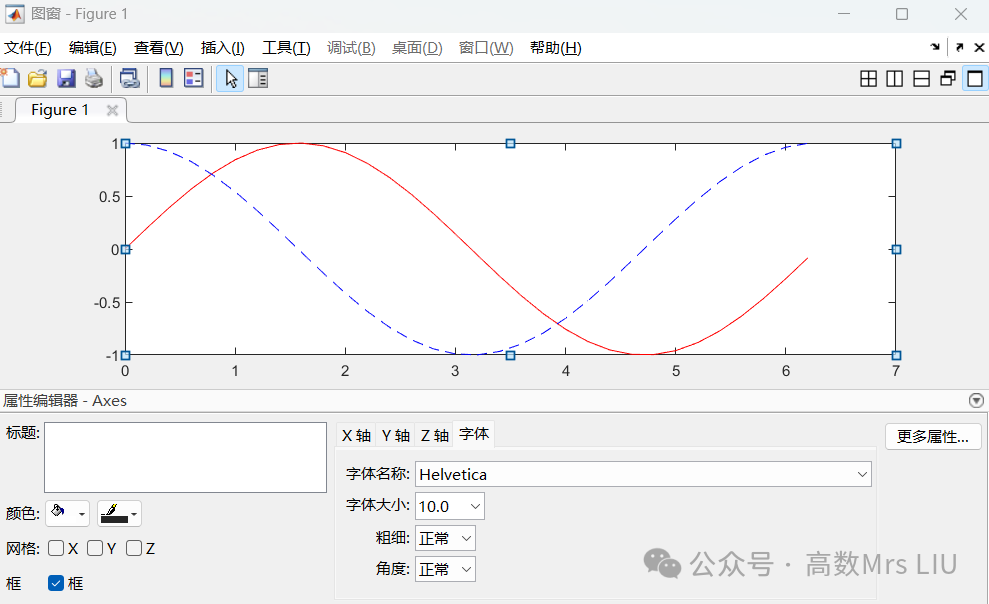Select the Figure 1 document tab

[70, 110]
